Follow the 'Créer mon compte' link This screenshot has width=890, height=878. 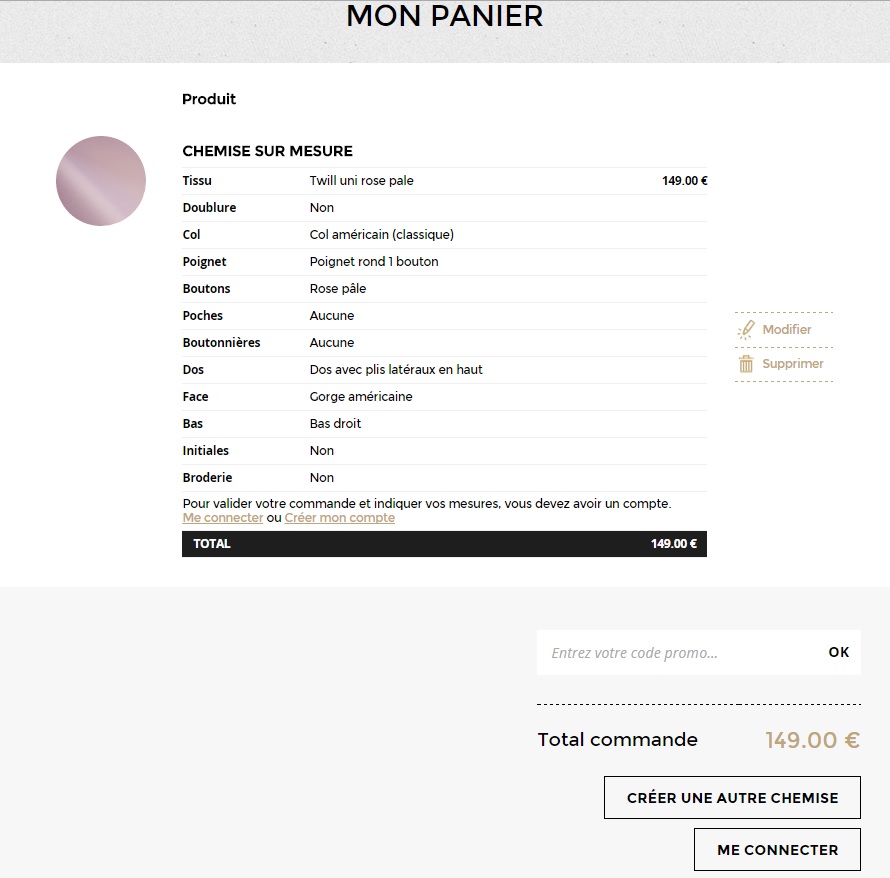(339, 518)
